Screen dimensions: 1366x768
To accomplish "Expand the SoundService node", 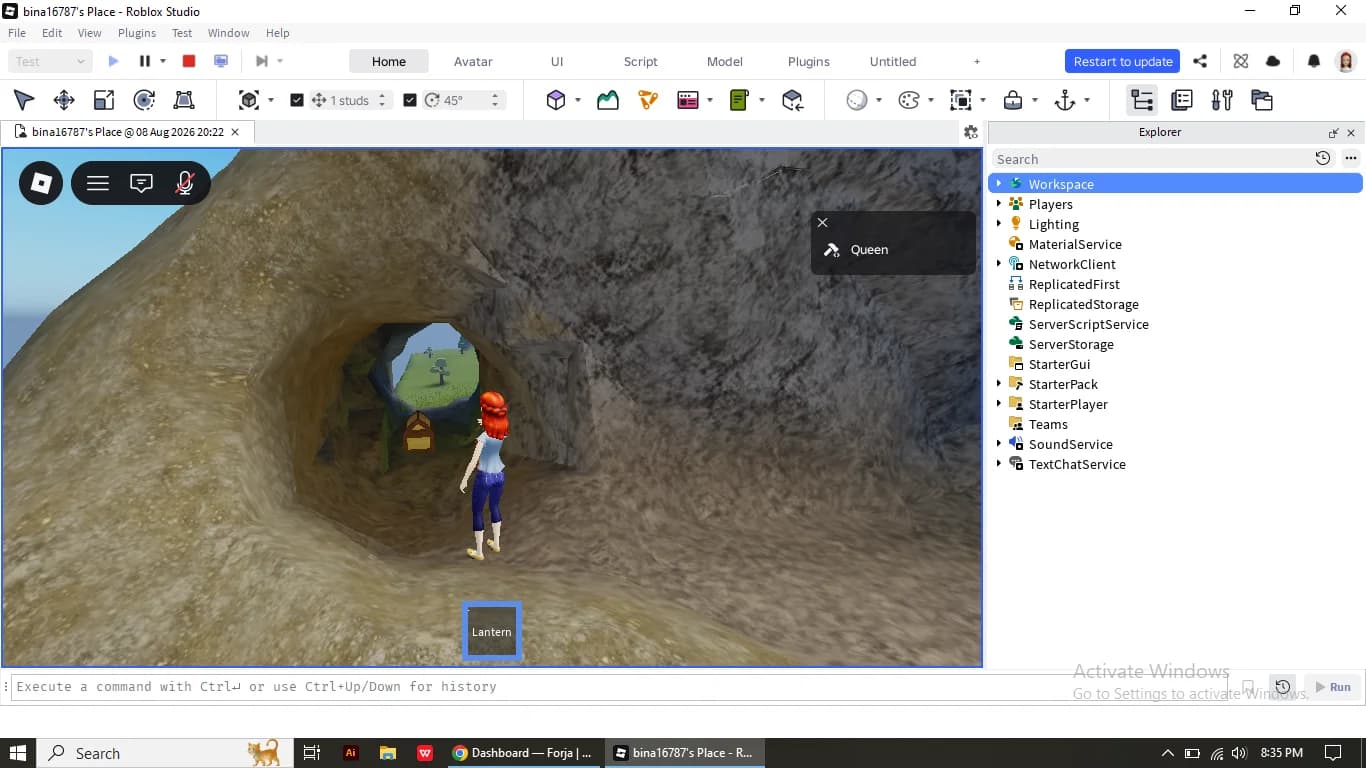I will [x=998, y=444].
